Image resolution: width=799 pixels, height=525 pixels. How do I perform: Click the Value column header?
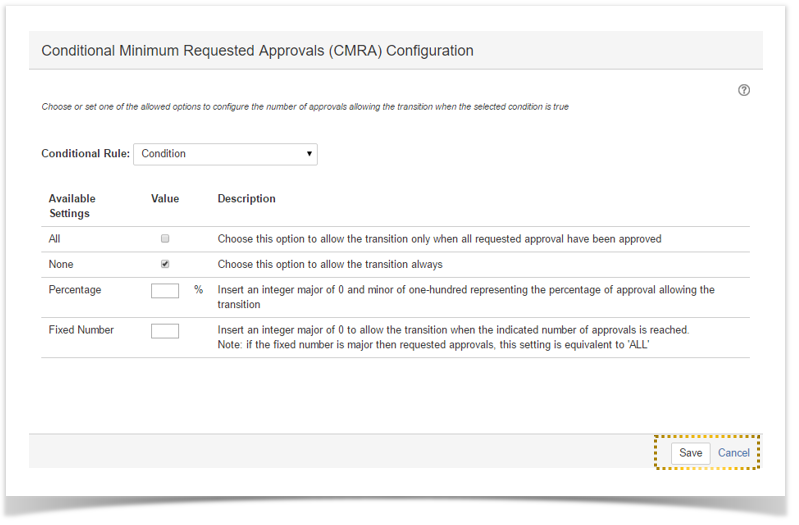(165, 199)
